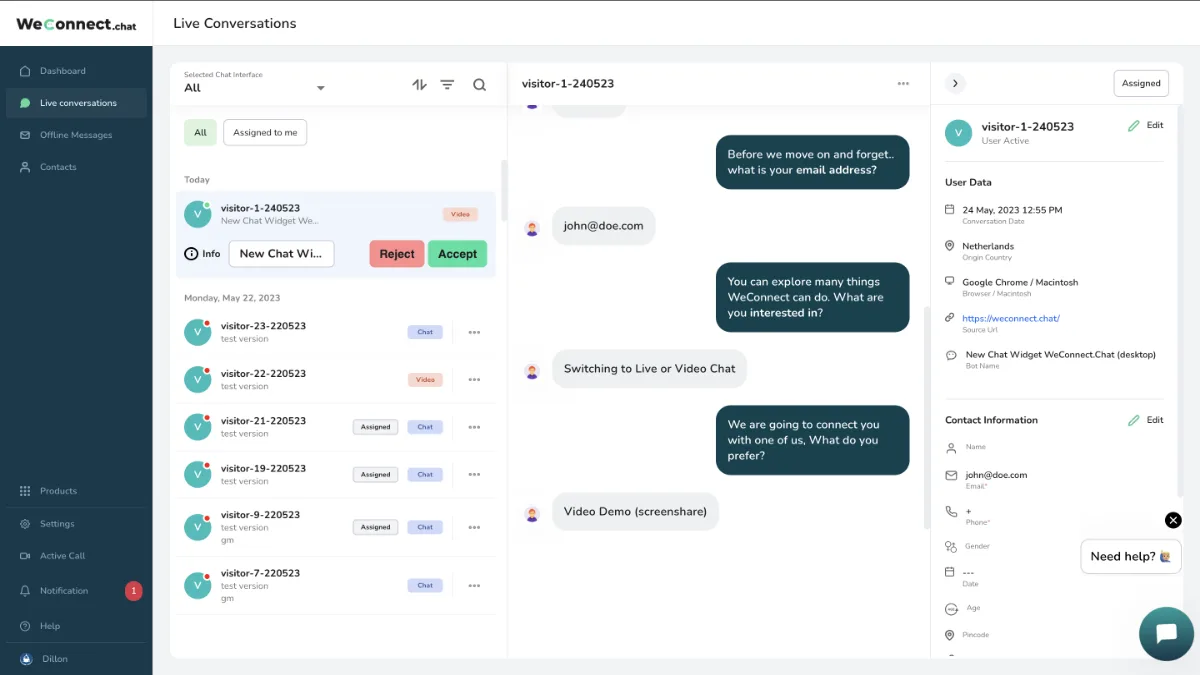The width and height of the screenshot is (1200, 675).
Task: Reject the incoming video chat
Action: [397, 254]
